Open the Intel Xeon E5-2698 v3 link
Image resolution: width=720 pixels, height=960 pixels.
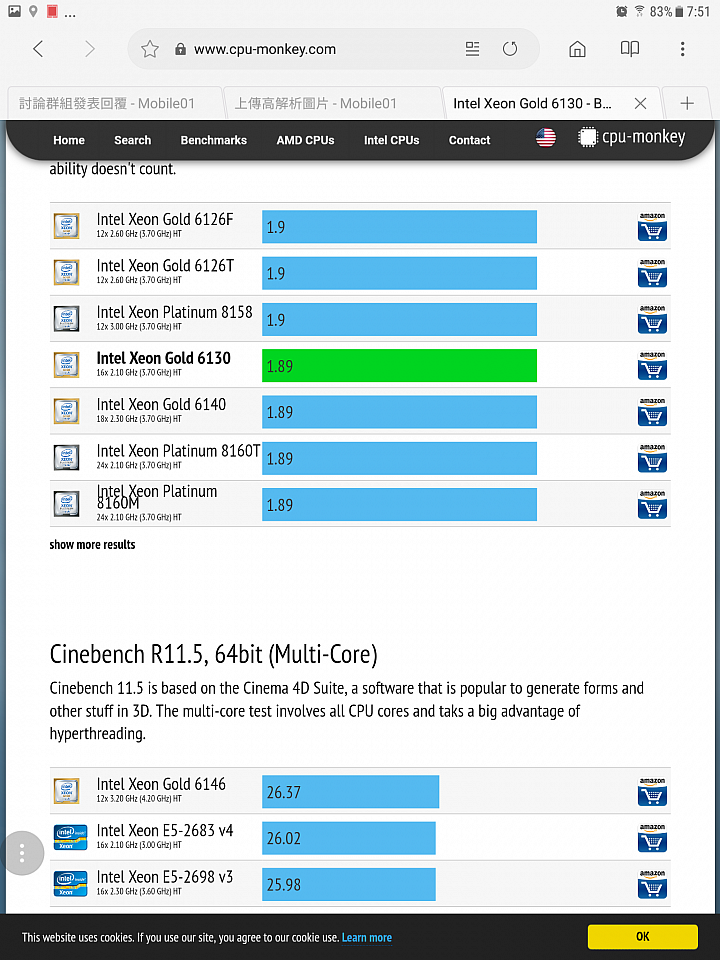coord(165,877)
